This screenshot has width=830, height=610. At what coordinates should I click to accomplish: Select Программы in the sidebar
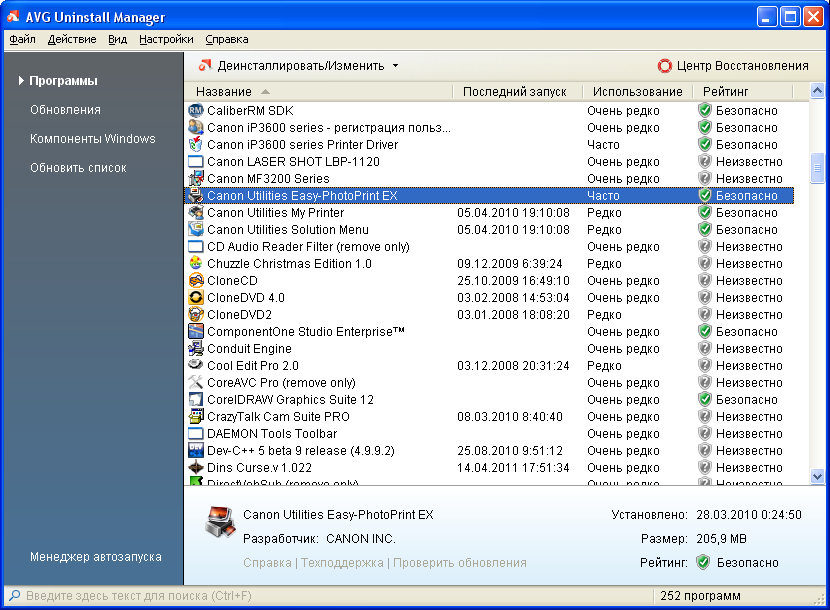(x=63, y=80)
